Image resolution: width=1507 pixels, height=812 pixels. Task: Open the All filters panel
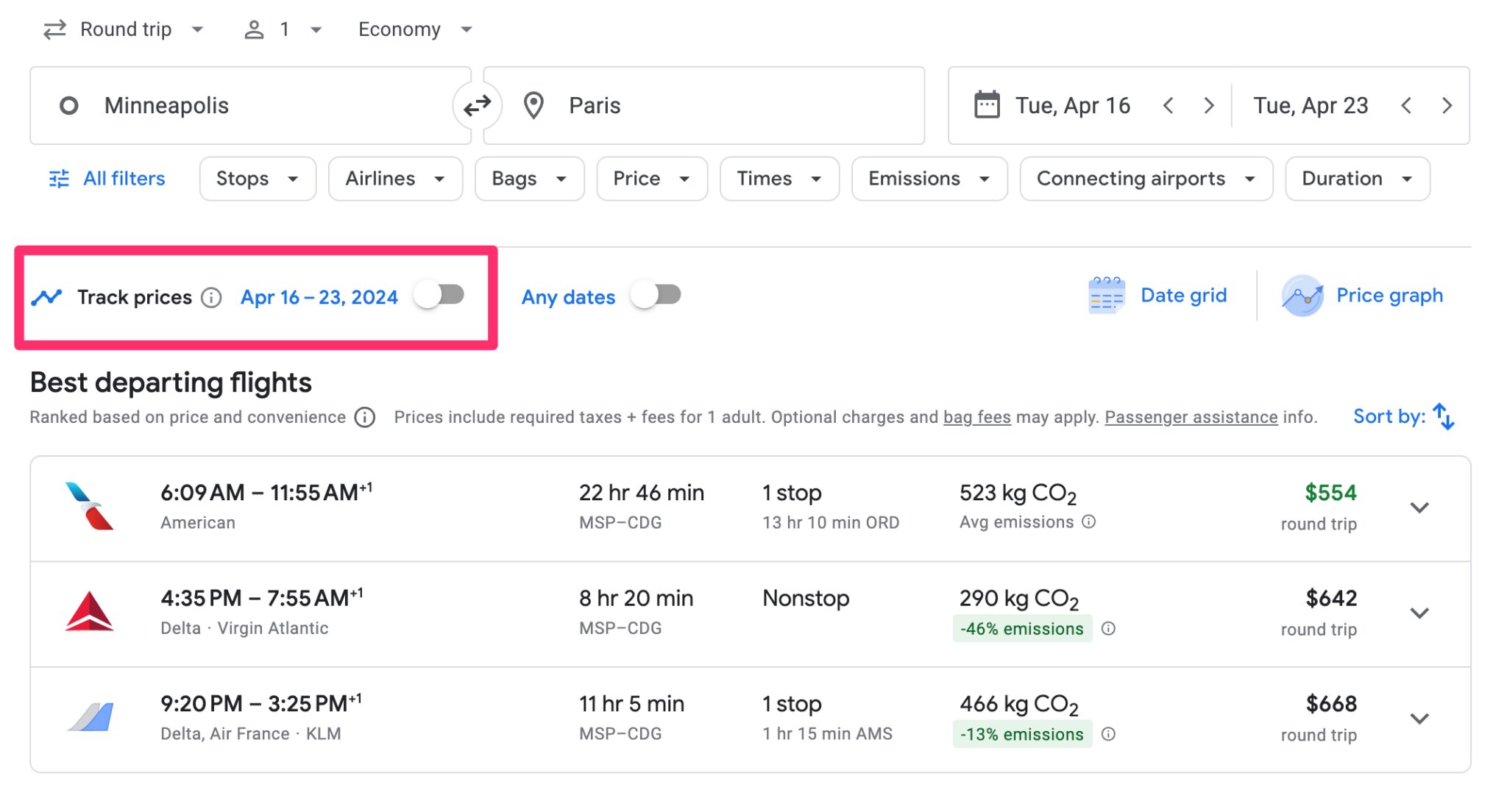pos(105,178)
